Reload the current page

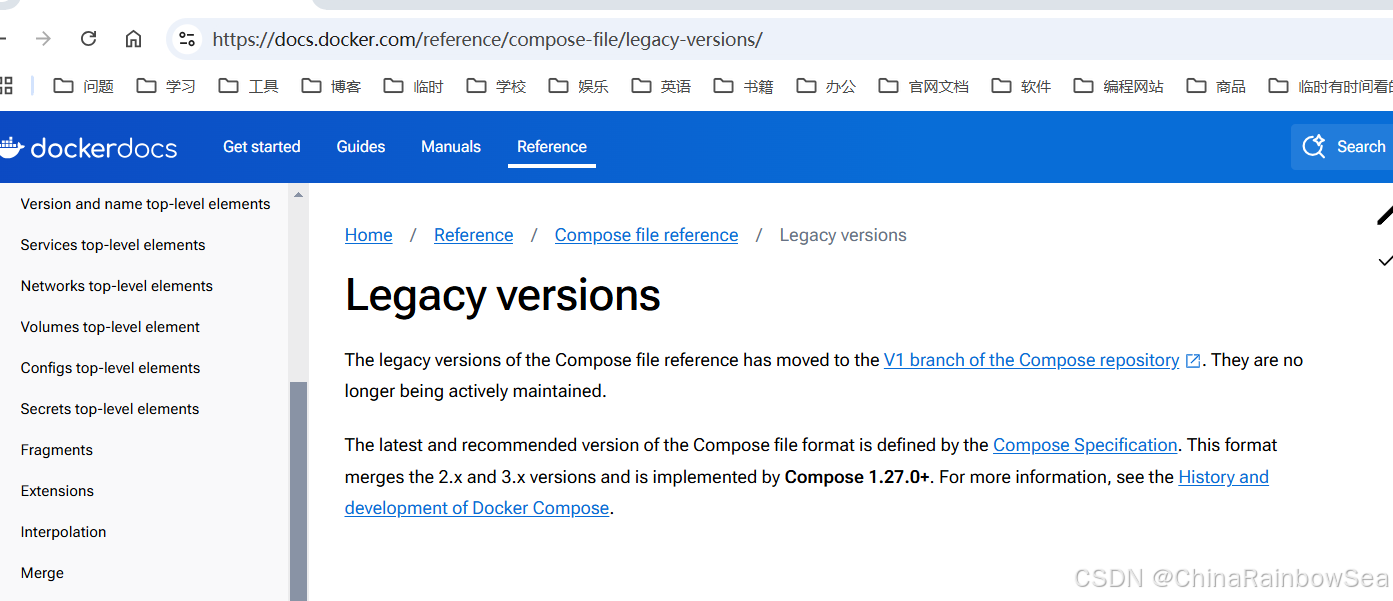click(88, 38)
